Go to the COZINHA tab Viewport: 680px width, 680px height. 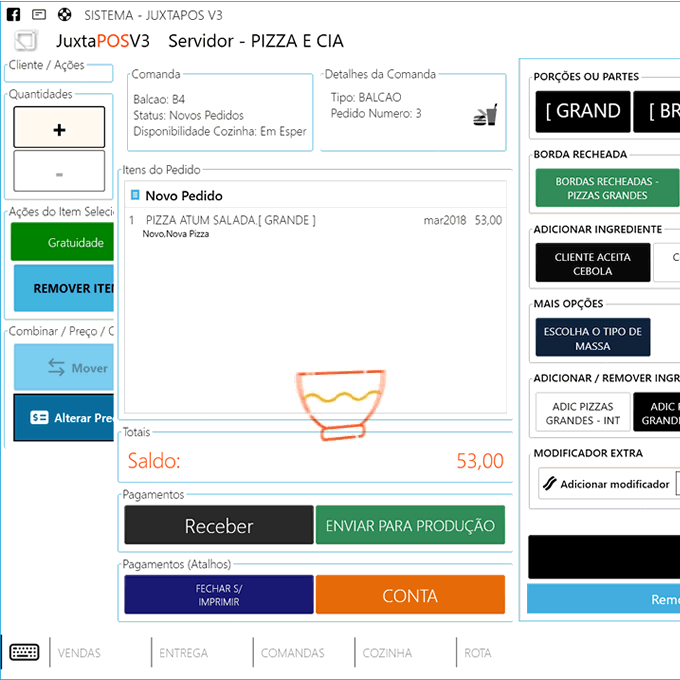pos(387,653)
